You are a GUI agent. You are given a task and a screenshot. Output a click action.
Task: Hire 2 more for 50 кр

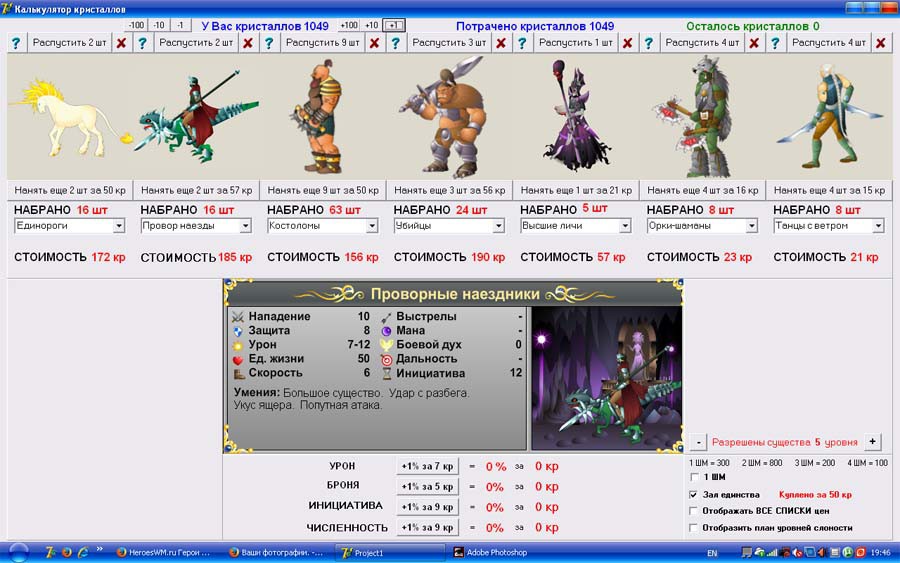70,190
